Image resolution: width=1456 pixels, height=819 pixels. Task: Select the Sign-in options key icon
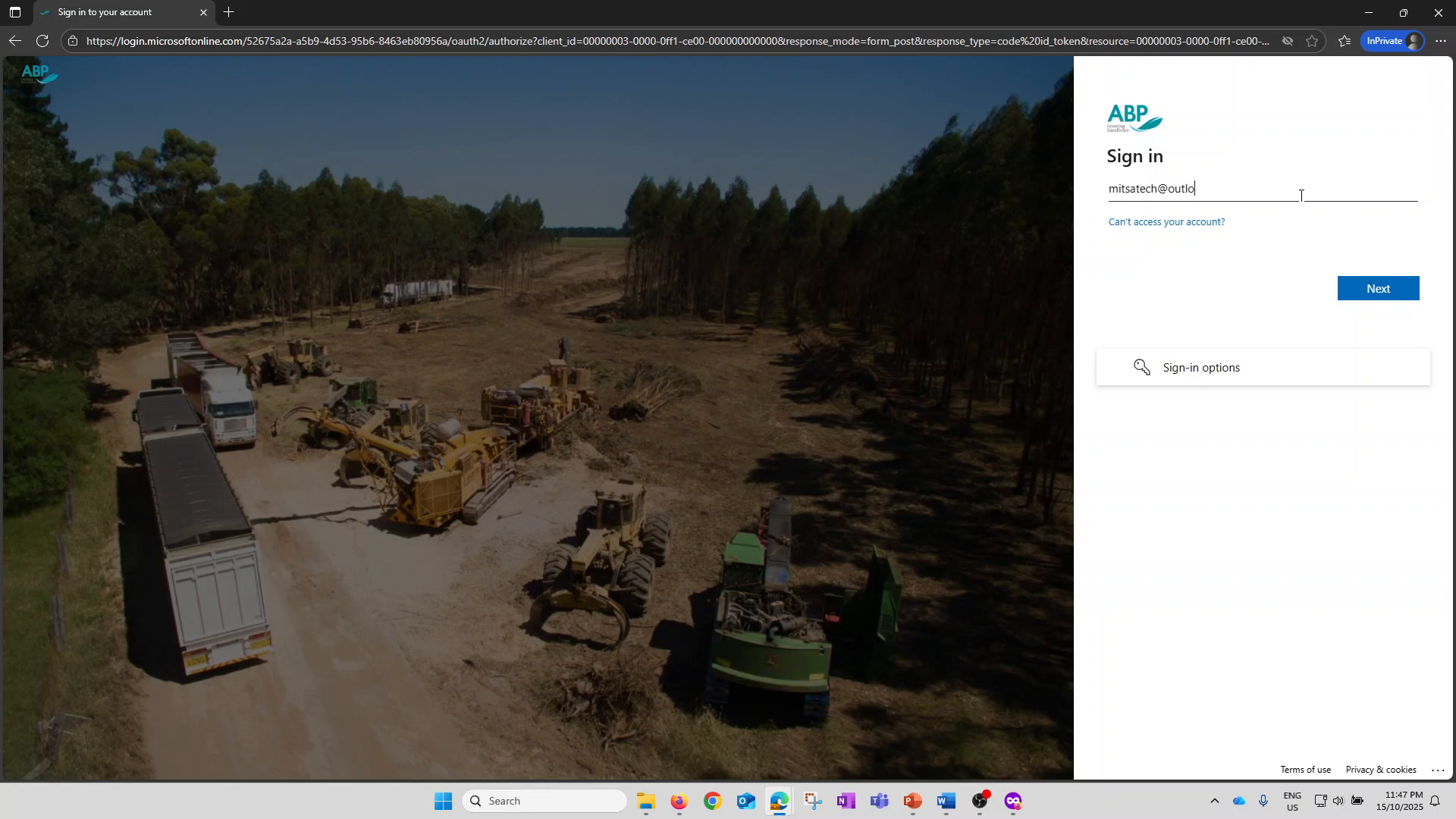[x=1142, y=366]
